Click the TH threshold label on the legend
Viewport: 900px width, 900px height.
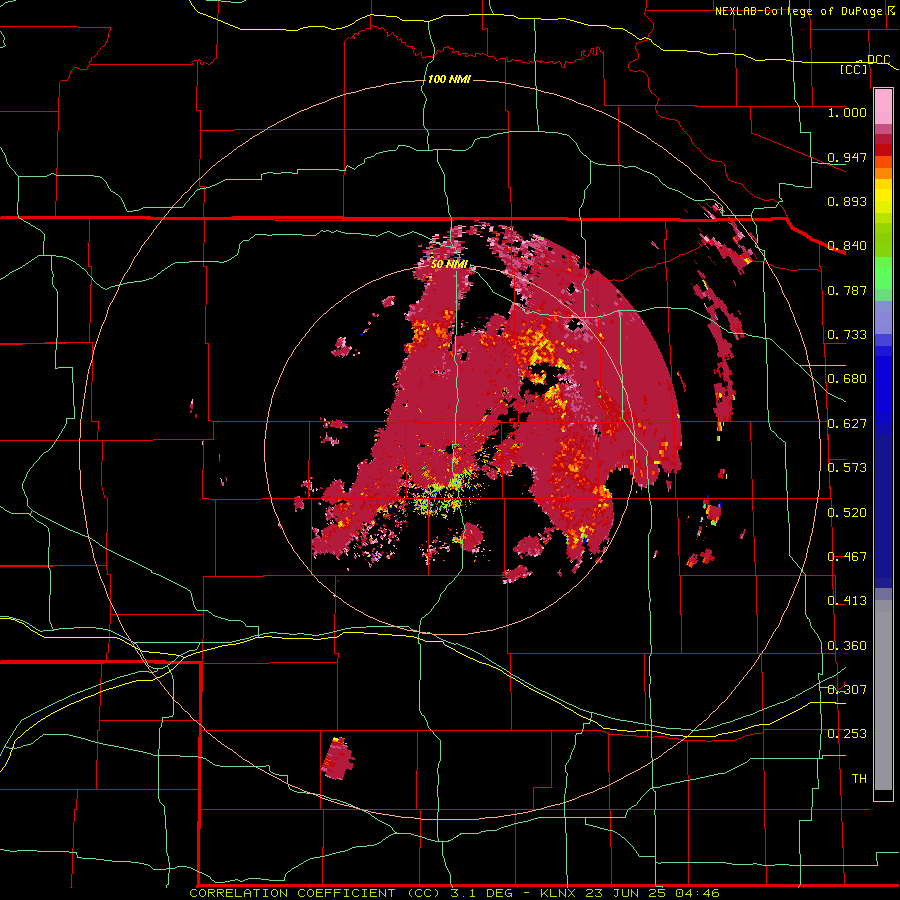coord(859,779)
